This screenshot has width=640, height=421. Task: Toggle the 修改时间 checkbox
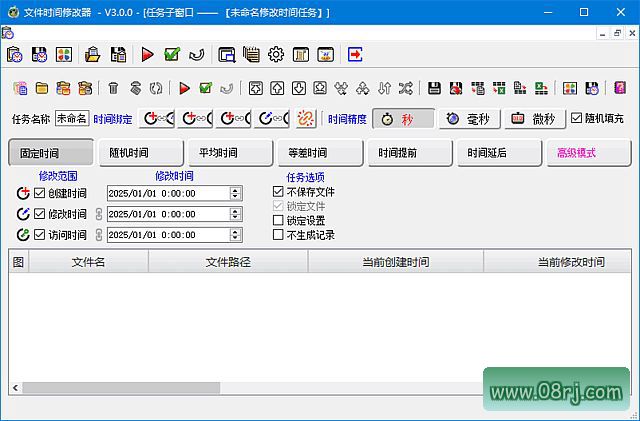click(x=39, y=214)
